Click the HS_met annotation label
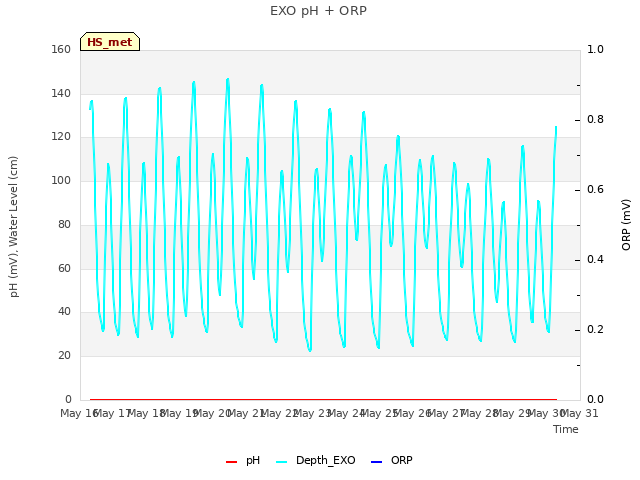Viewport: 640px width, 480px height. pyautogui.click(x=110, y=42)
